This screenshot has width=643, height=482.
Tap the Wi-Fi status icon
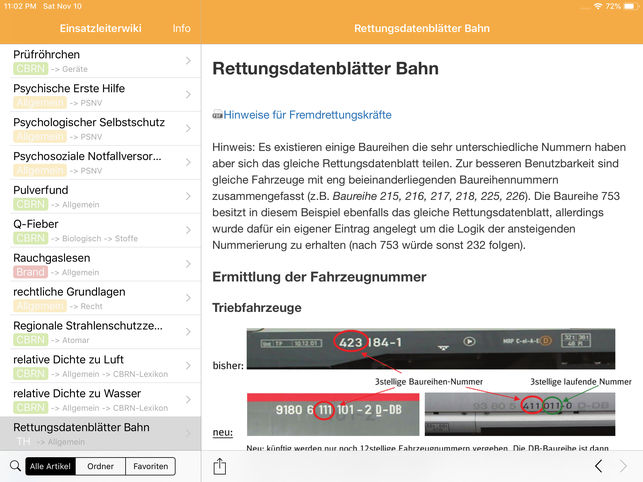coord(597,6)
